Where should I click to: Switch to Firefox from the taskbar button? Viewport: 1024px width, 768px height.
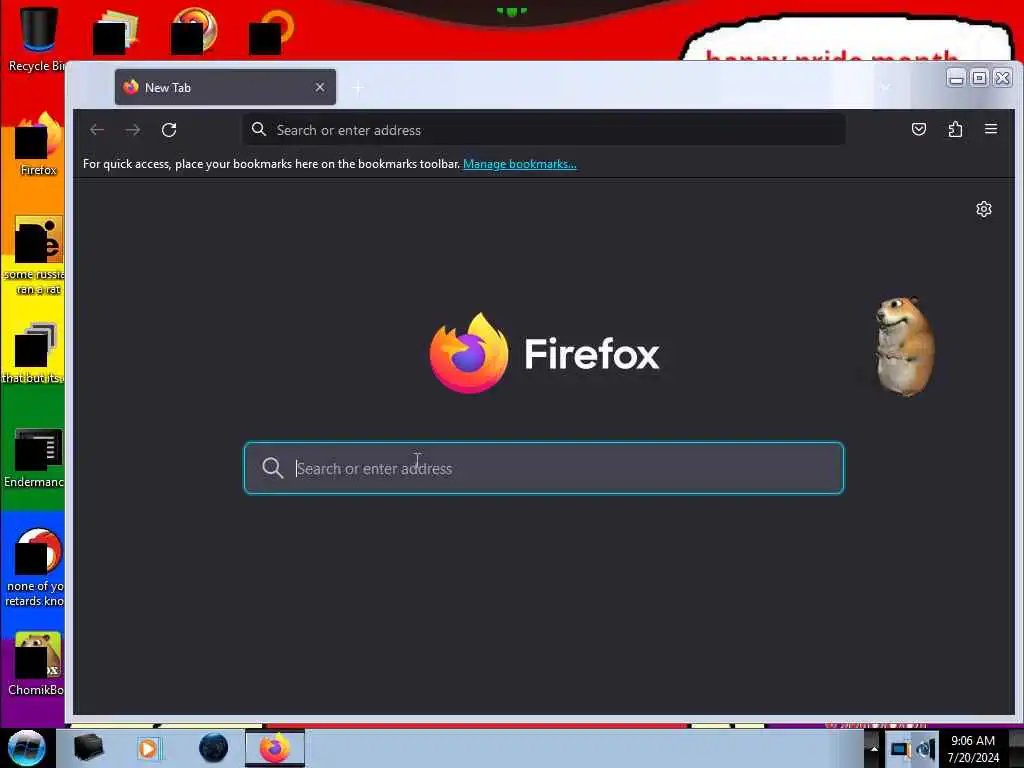click(275, 748)
